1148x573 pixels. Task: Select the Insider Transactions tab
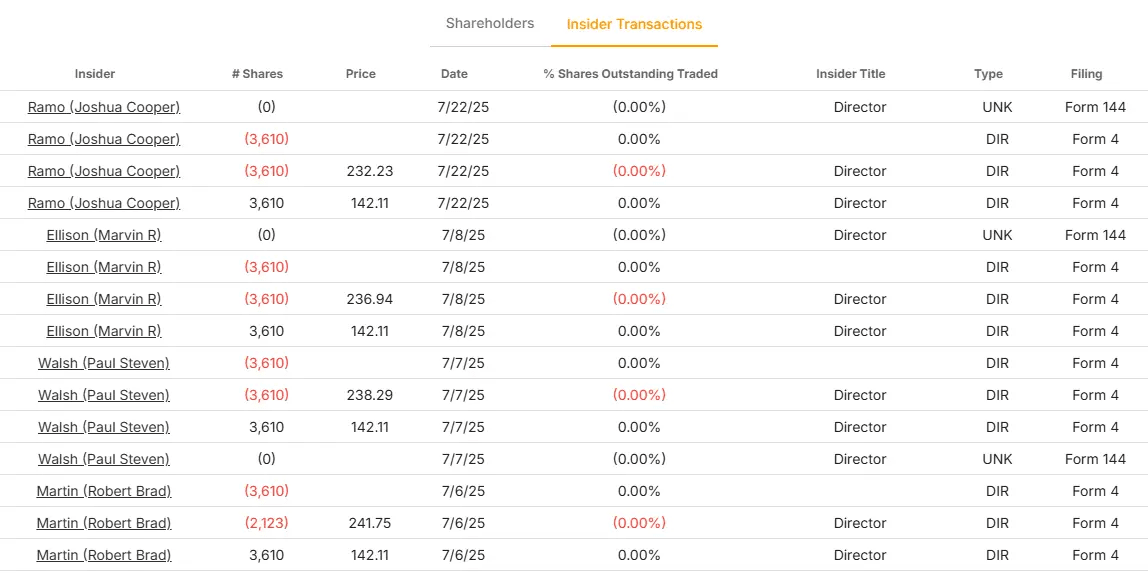point(634,24)
